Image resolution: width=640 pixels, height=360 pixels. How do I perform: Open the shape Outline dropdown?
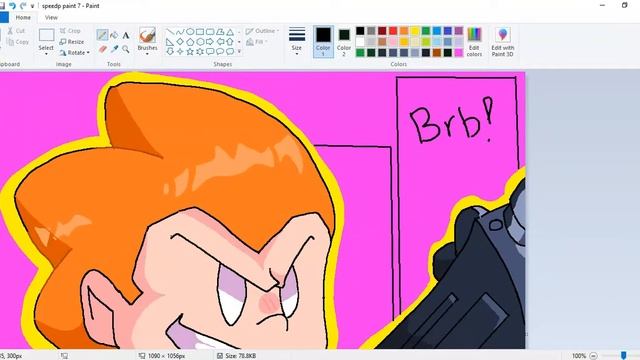pyautogui.click(x=262, y=31)
